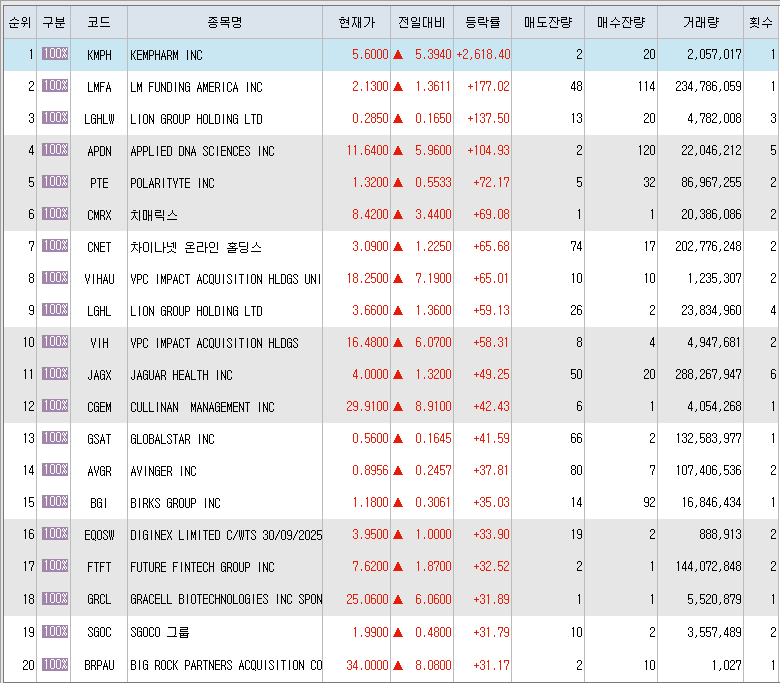Select the VIHAU ticker code
The height and width of the screenshot is (683, 780).
[x=99, y=279]
